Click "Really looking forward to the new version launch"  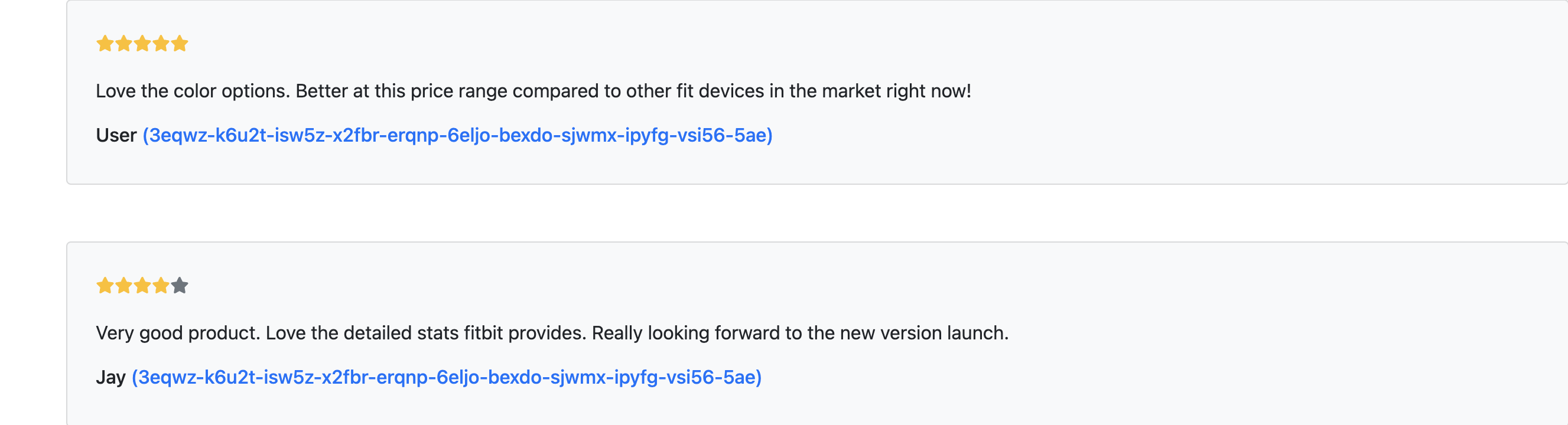pos(799,333)
